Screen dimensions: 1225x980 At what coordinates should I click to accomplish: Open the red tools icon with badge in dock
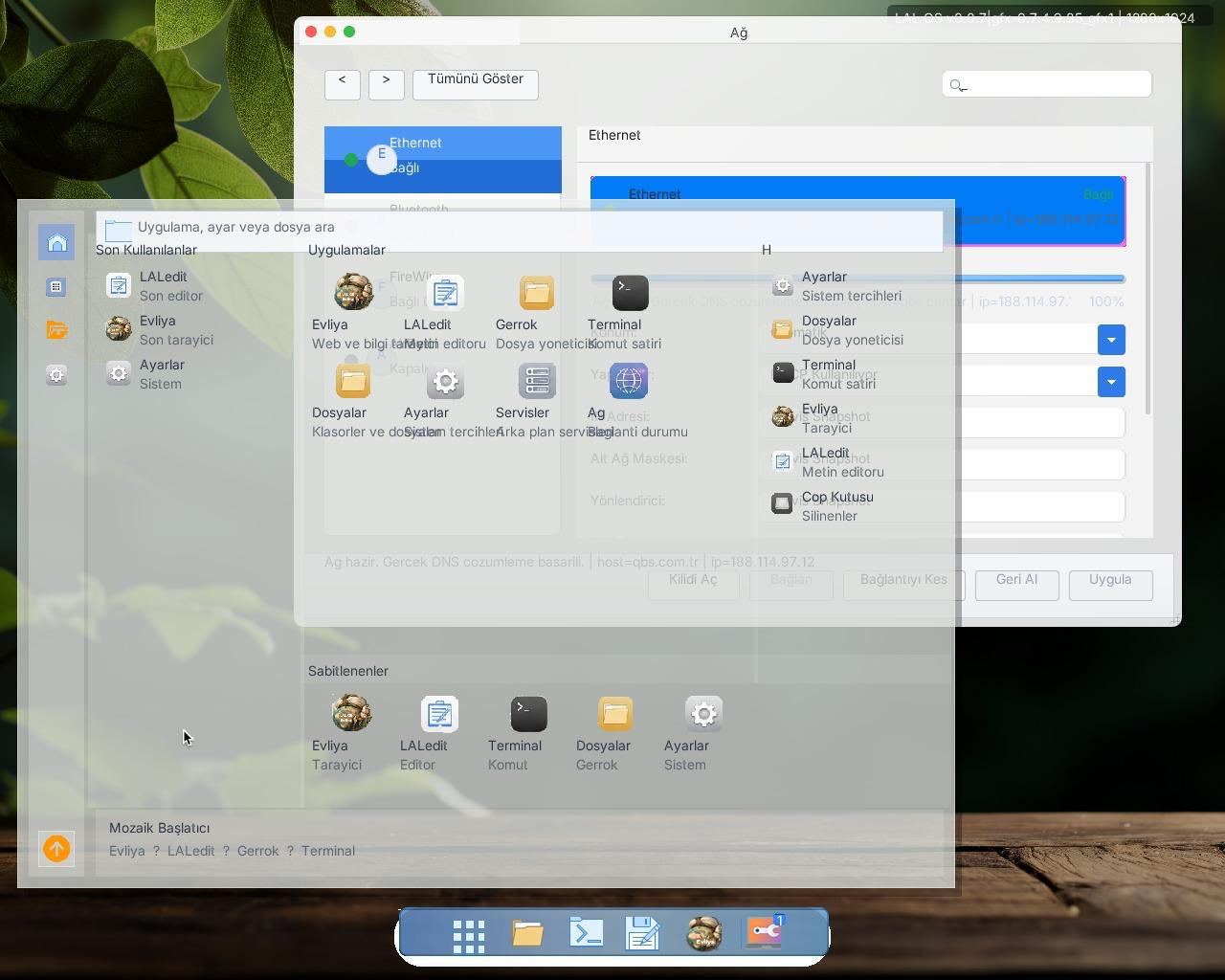pyautogui.click(x=764, y=932)
